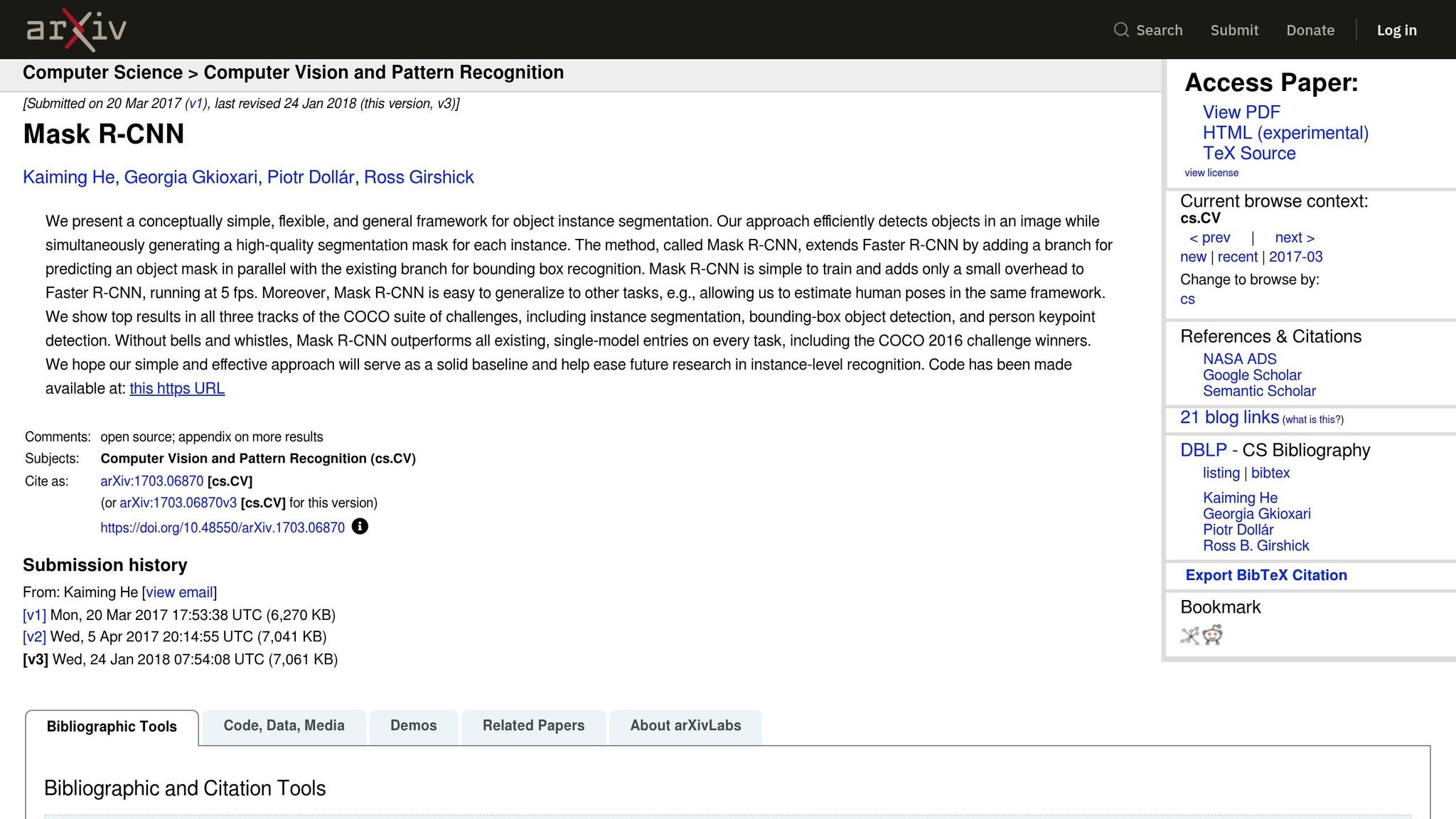
Task: Open Bibliographic Tools tab
Action: (x=112, y=727)
